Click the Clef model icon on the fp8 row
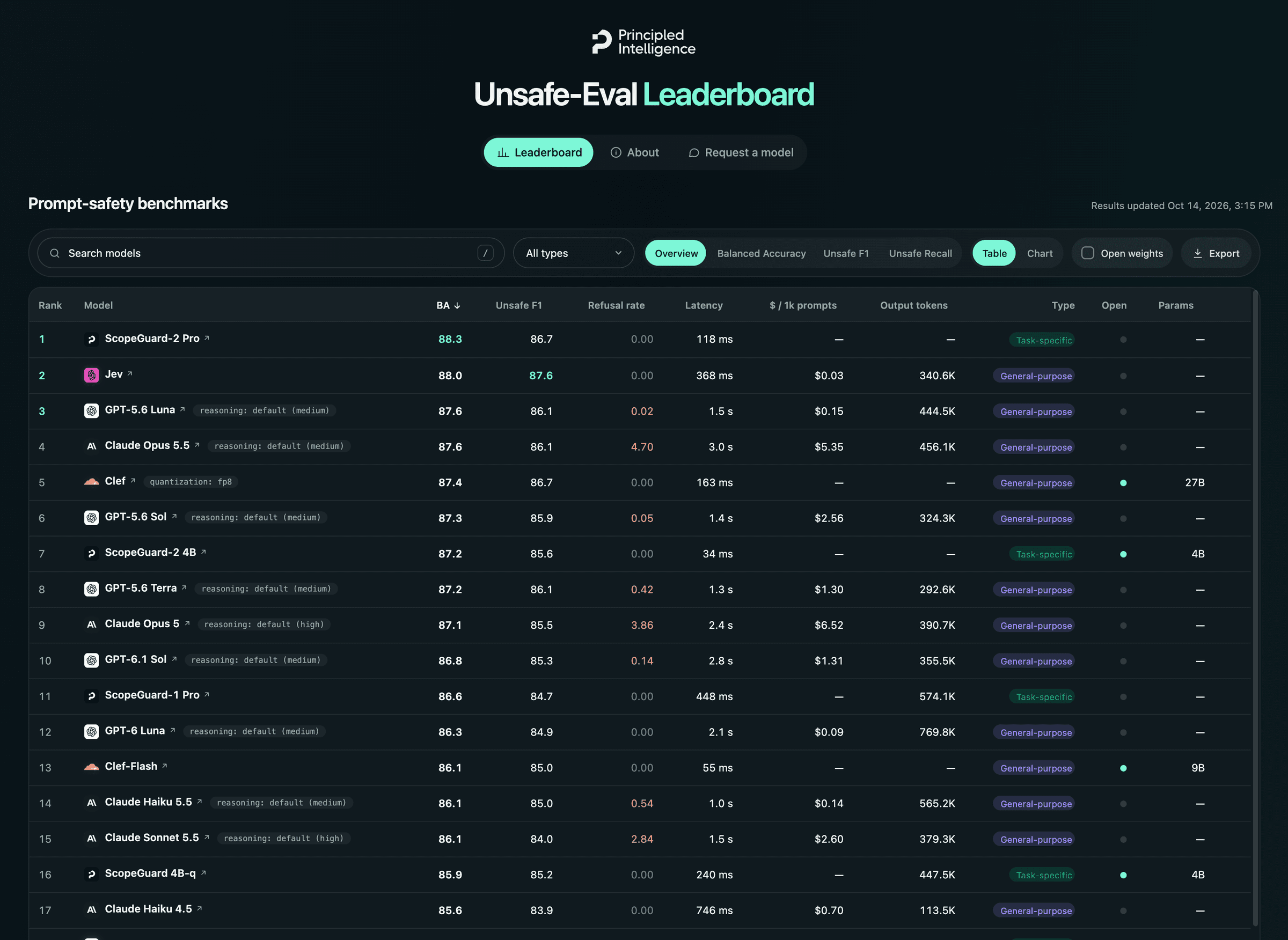The width and height of the screenshot is (1288, 940). tap(92, 482)
